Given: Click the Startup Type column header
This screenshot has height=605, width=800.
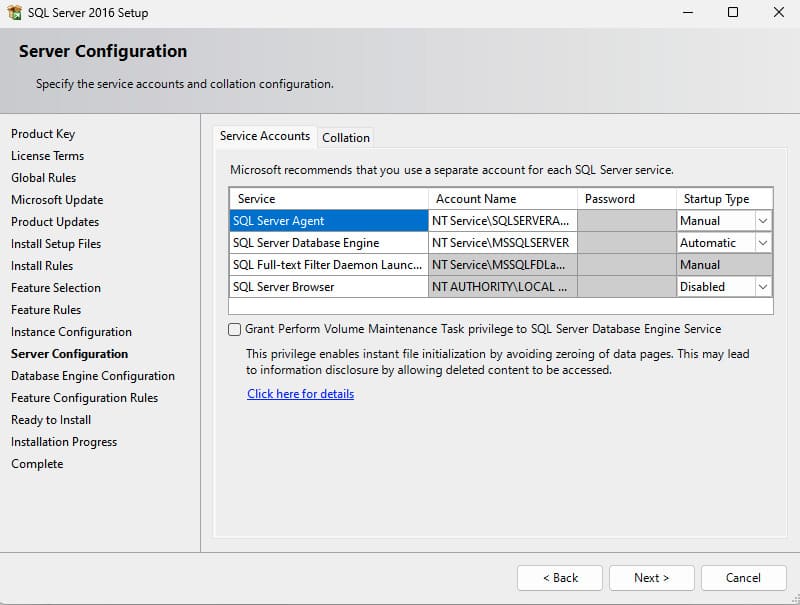Looking at the screenshot, I should click(x=716, y=199).
